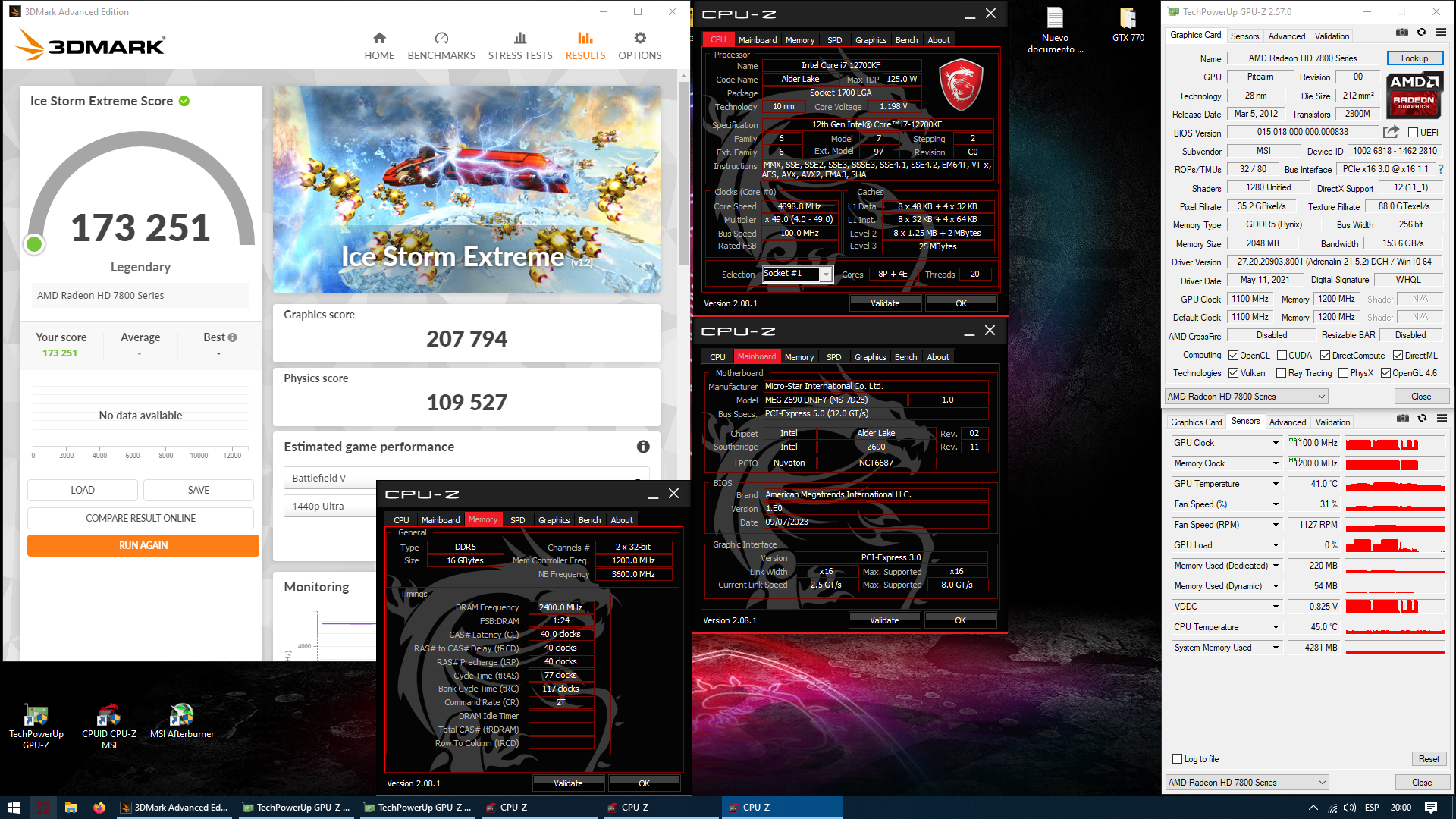Toggle OpenCL checkbox in GPU-Z
Screen dimensions: 1456x819
click(1234, 356)
